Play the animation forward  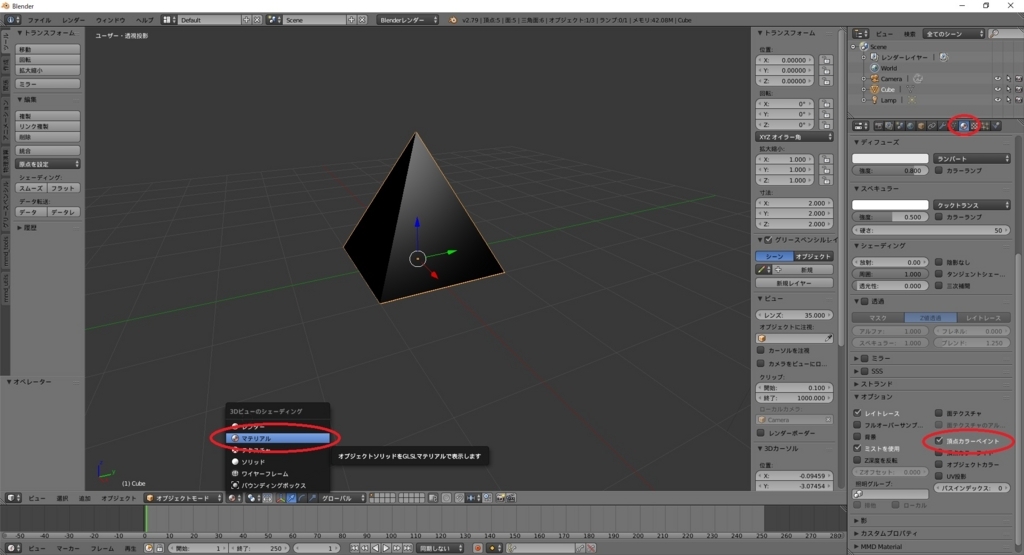(x=387, y=548)
